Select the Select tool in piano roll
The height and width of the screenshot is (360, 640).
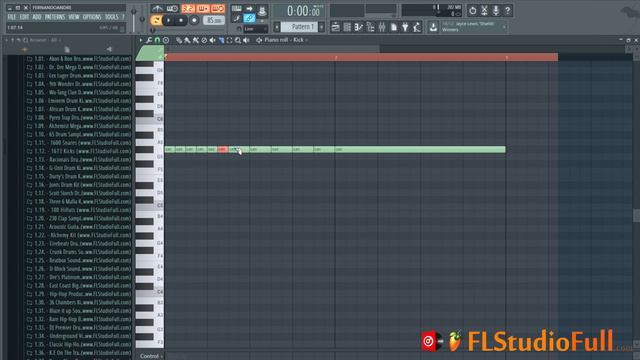(229, 40)
